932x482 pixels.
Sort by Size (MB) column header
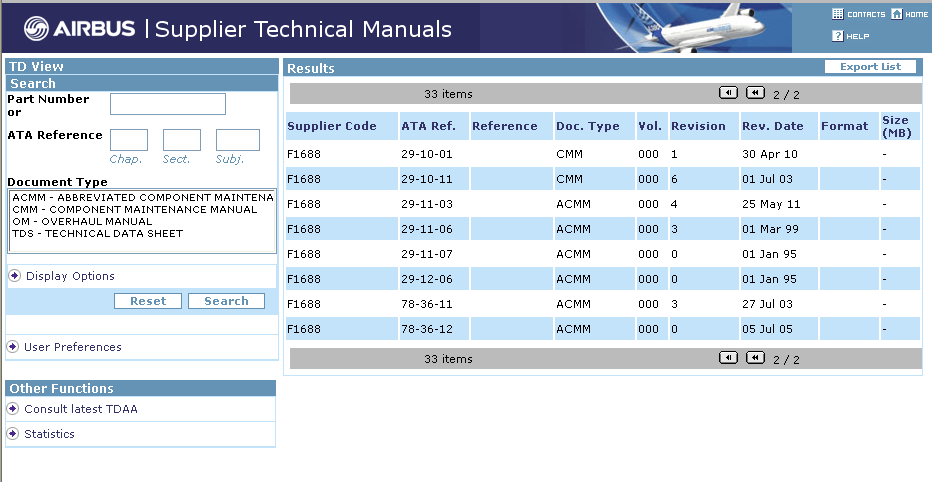click(896, 126)
